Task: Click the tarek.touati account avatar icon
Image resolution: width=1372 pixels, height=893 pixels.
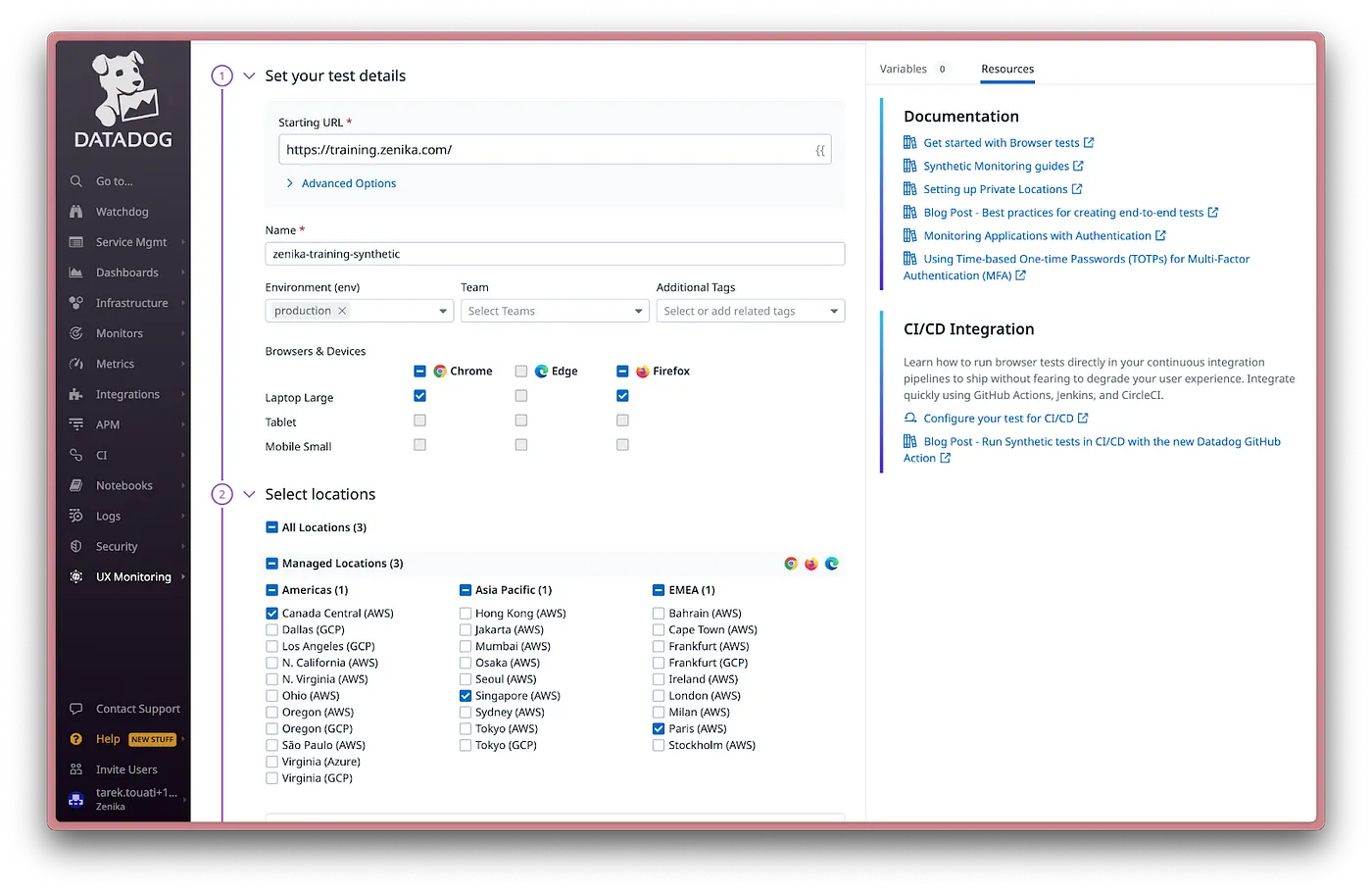Action: pos(75,799)
